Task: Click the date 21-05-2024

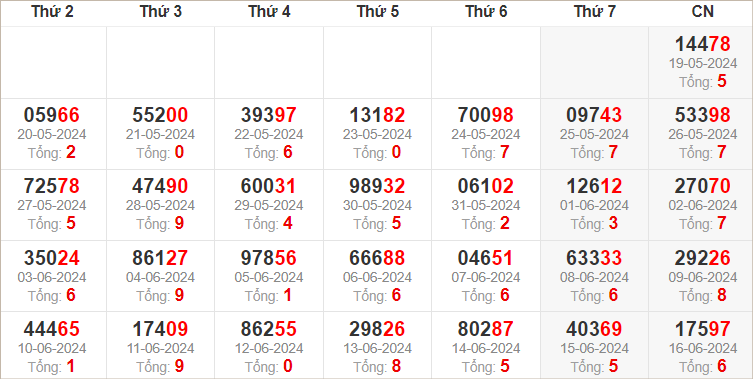Action: tap(160, 134)
